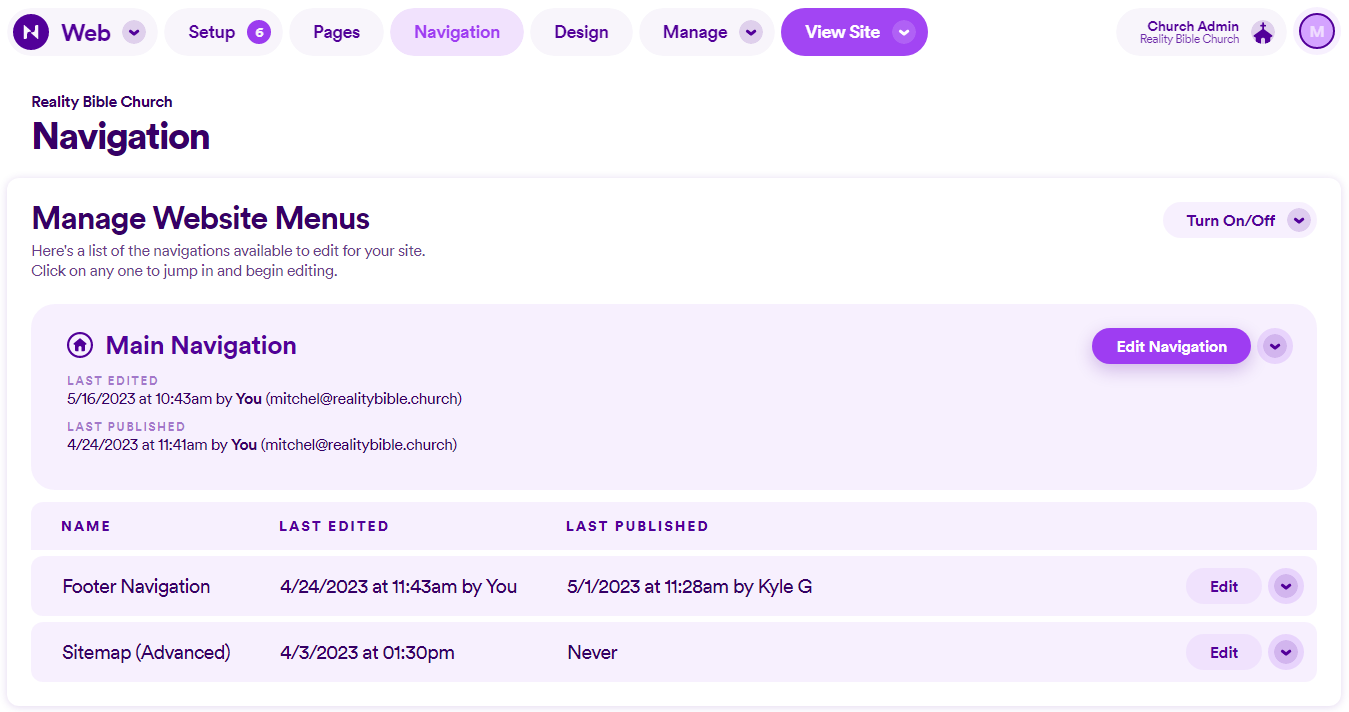Open the Web dropdown
Screen dimensions: 1349x712
click(133, 31)
